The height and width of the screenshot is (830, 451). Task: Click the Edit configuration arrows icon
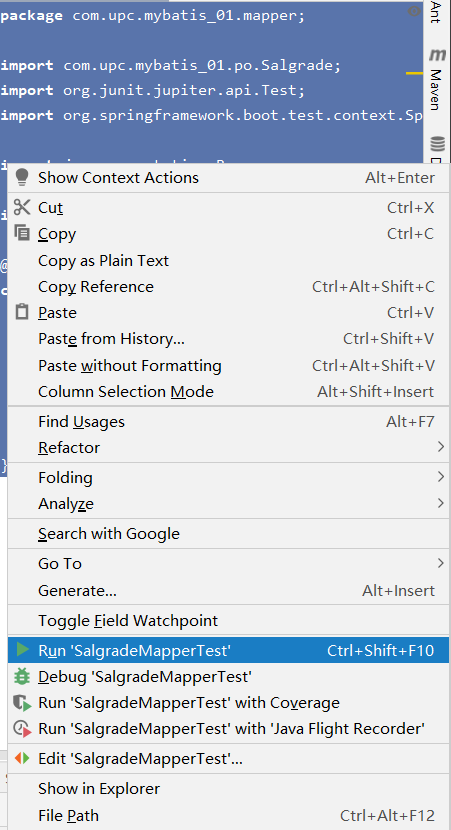pos(22,758)
